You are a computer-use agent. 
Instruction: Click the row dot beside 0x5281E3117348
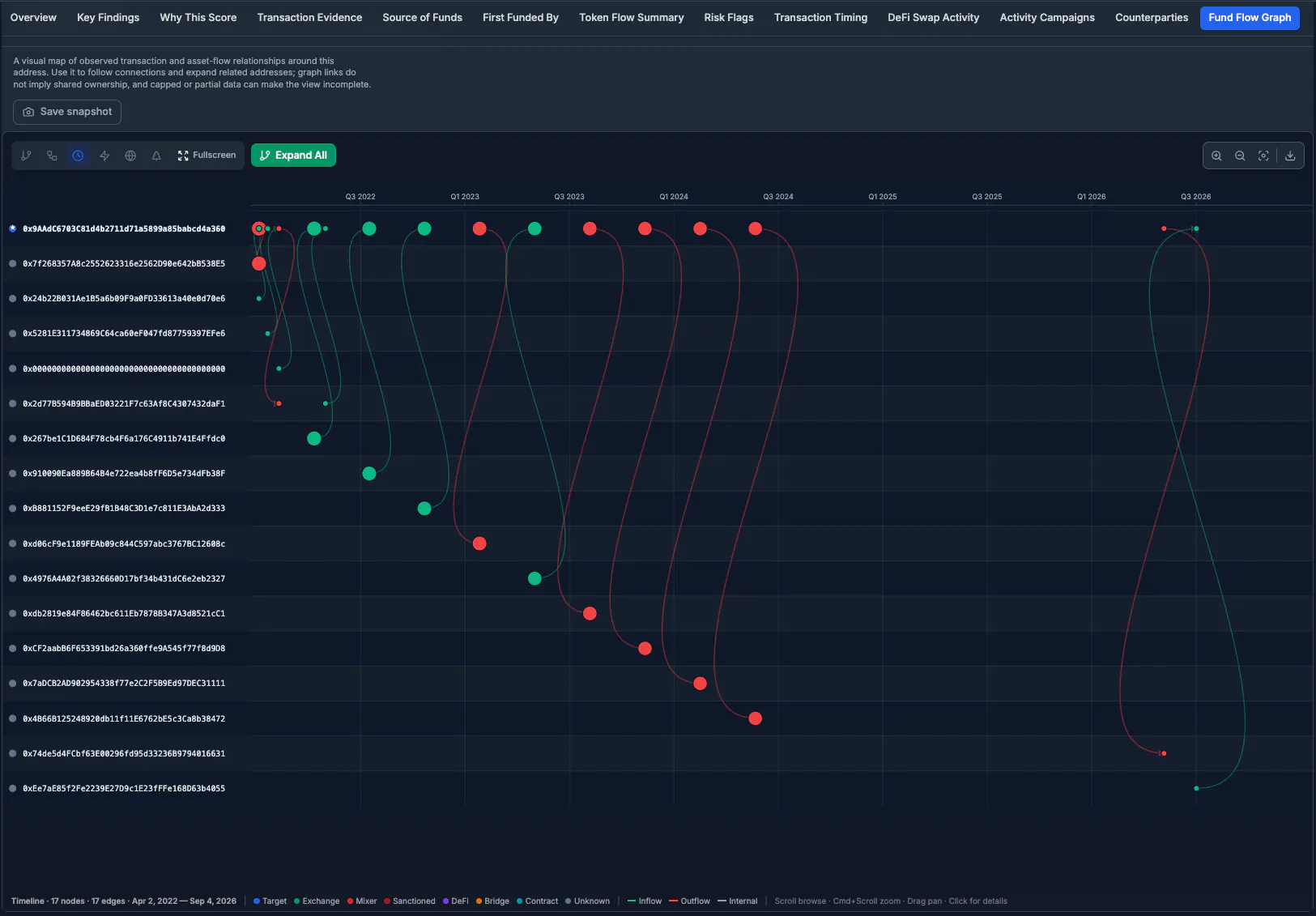click(x=13, y=334)
